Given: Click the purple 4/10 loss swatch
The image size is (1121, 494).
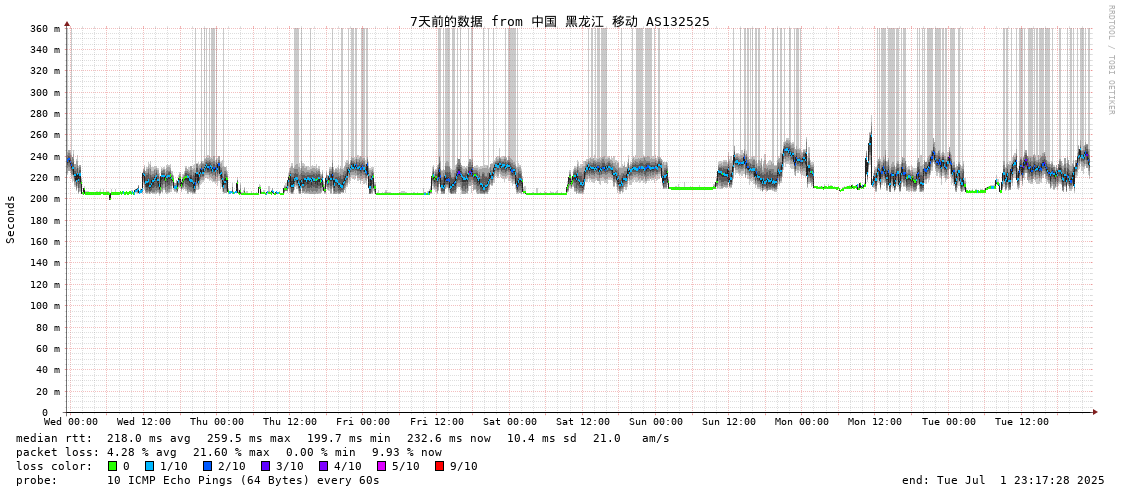Looking at the screenshot, I should pos(324,466).
